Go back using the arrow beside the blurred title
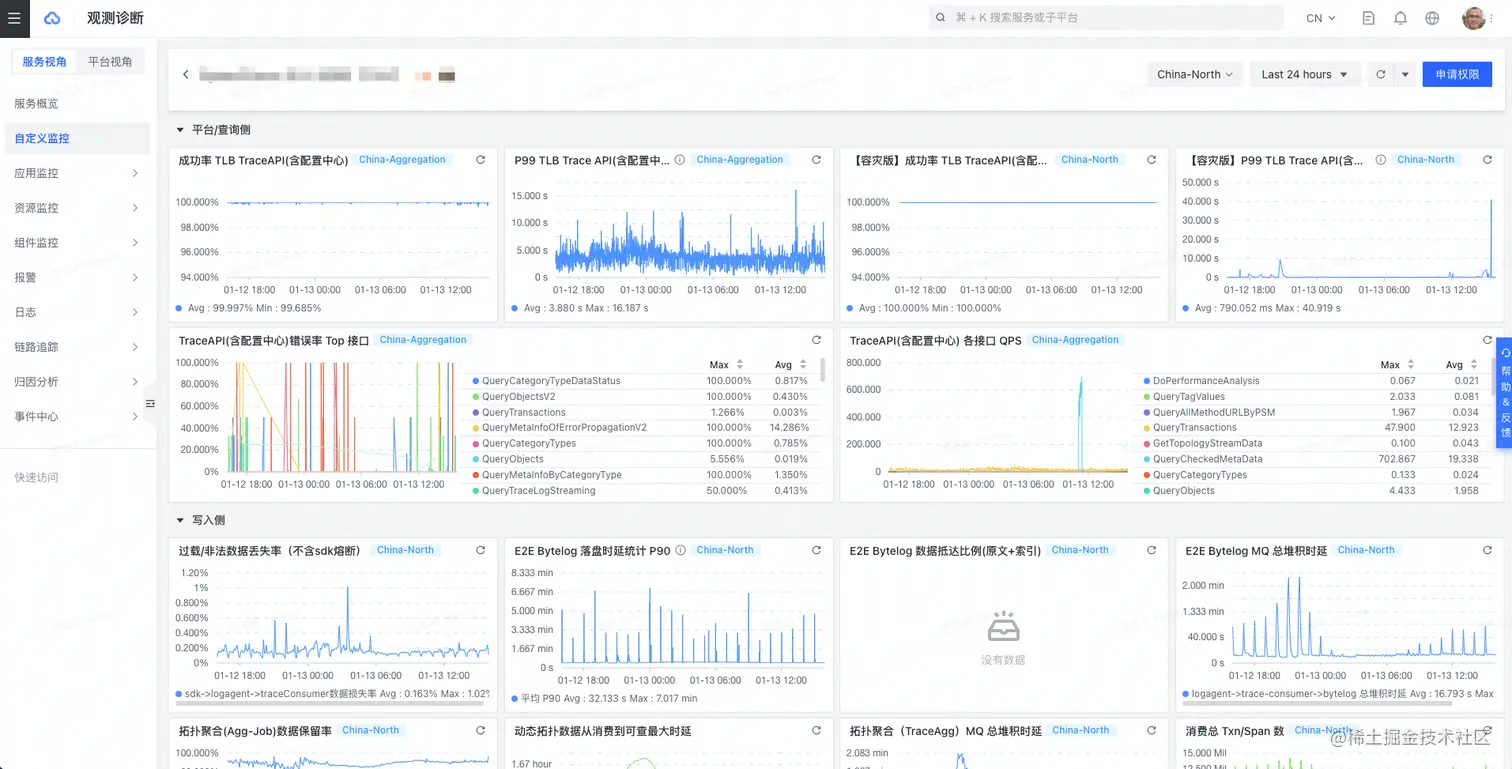Screen dimensions: 1512x769 (x=185, y=75)
